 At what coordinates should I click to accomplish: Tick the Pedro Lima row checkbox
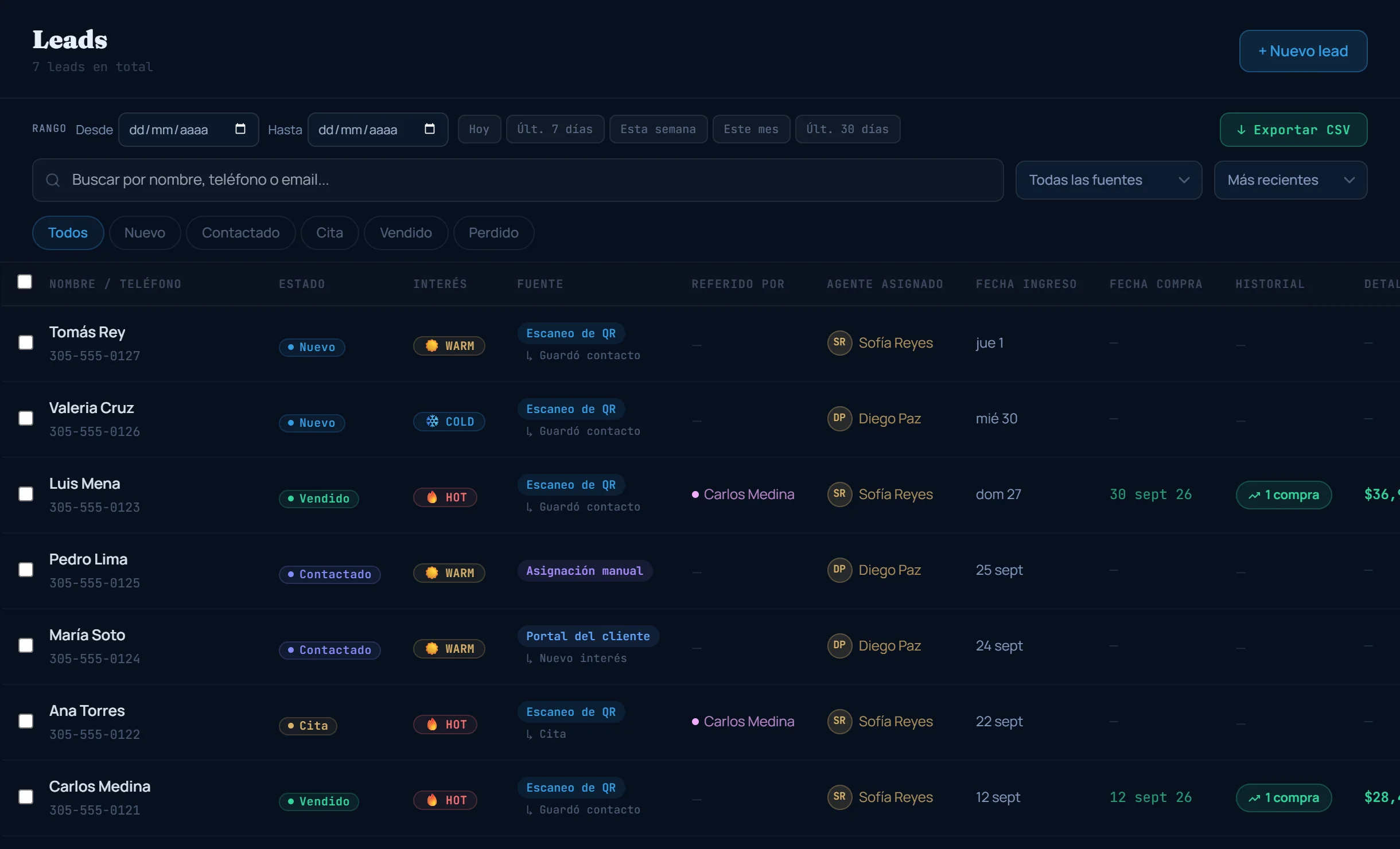click(26, 570)
